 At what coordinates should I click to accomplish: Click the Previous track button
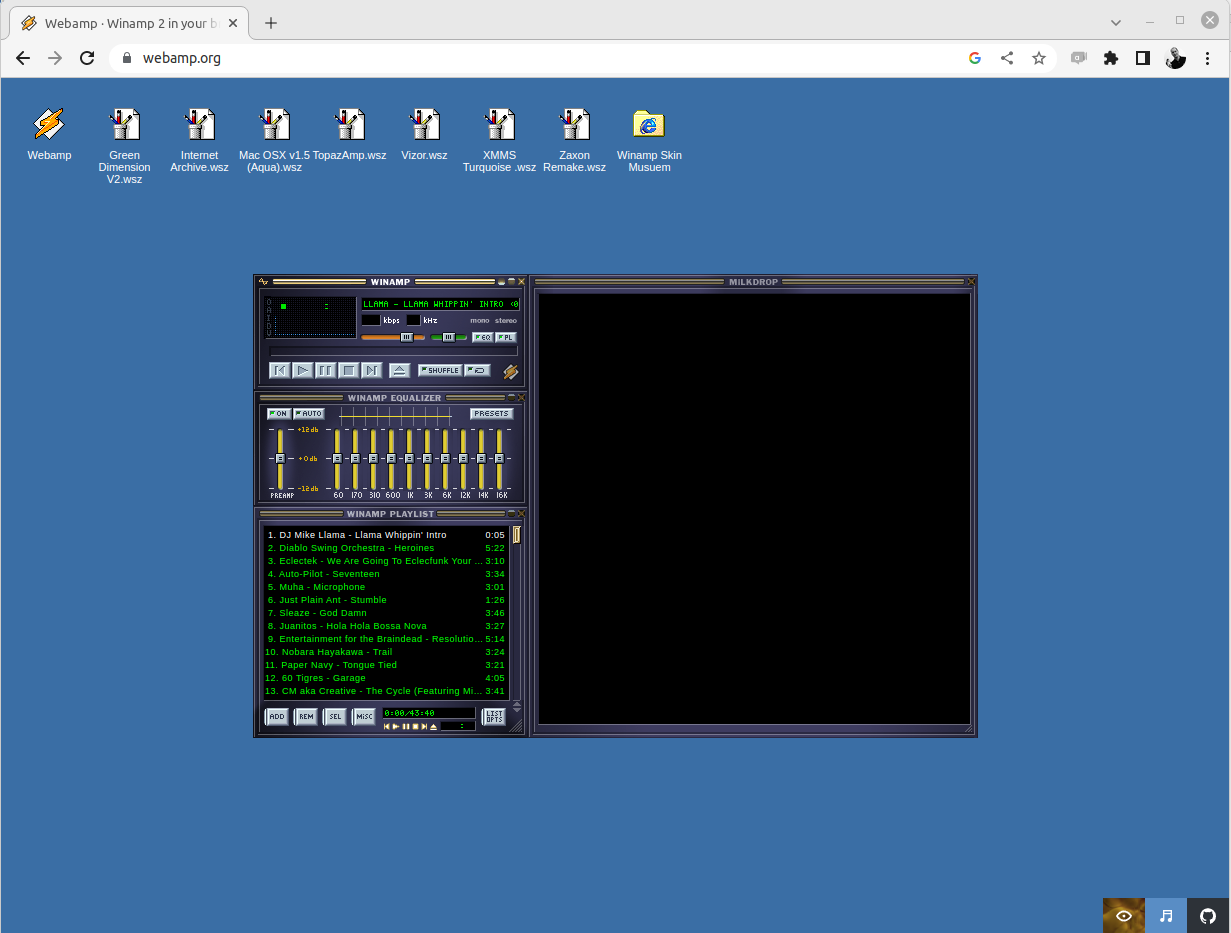click(x=280, y=370)
